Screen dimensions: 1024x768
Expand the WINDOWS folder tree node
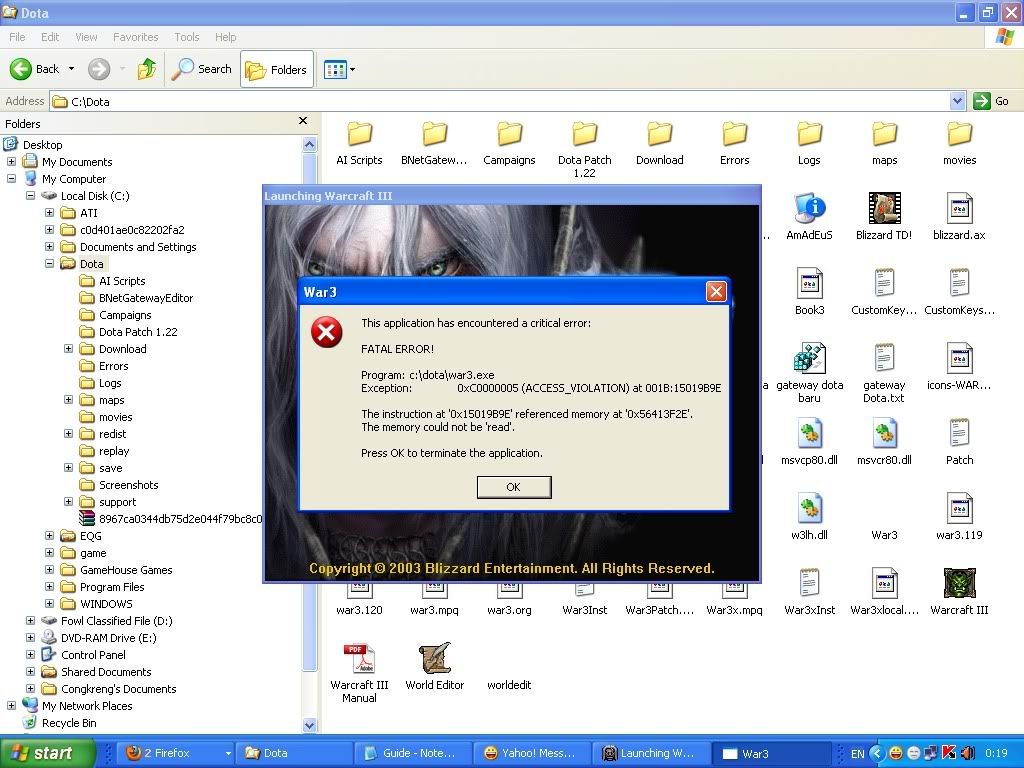(50, 603)
